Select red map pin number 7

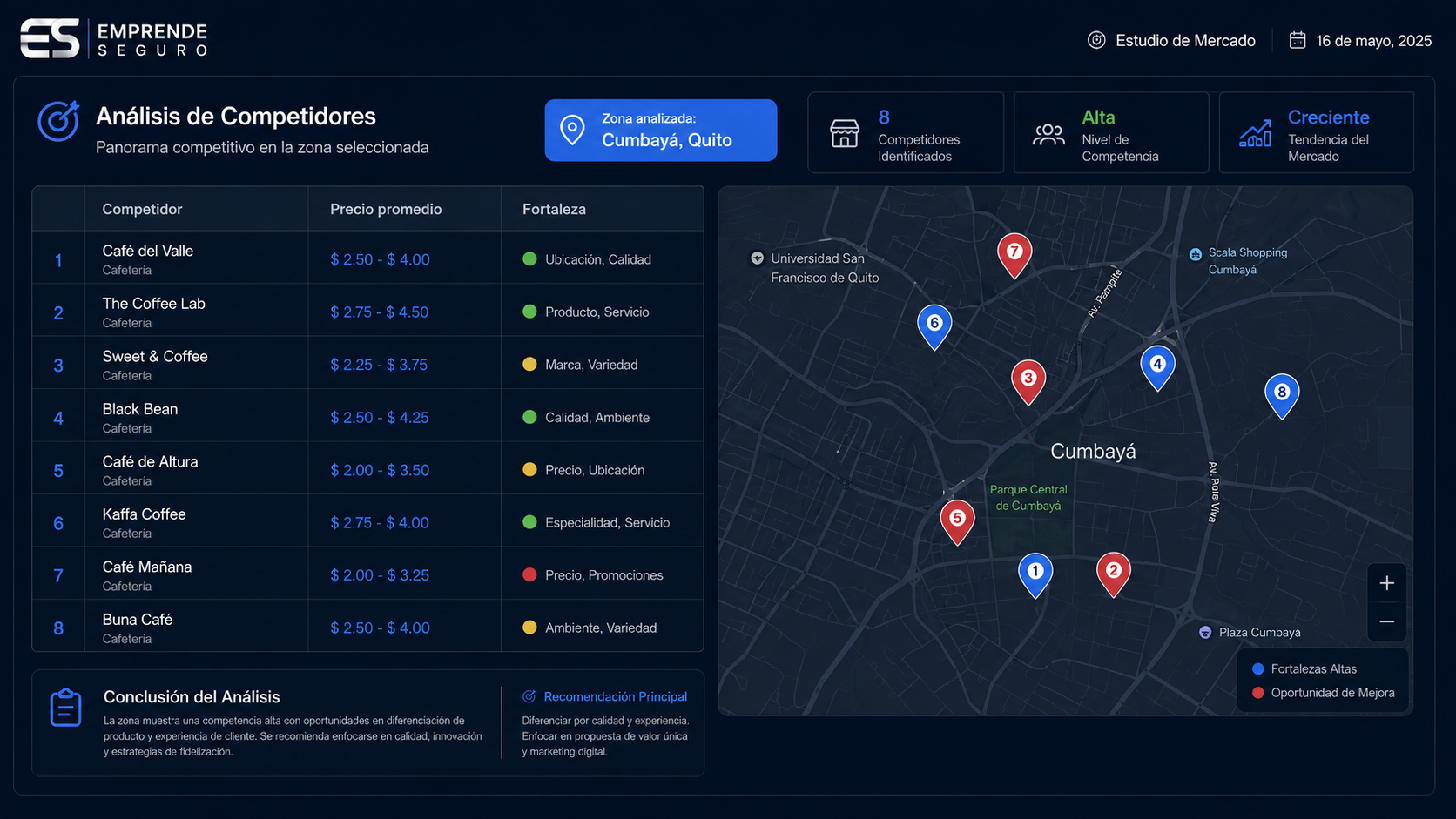[x=1014, y=255]
